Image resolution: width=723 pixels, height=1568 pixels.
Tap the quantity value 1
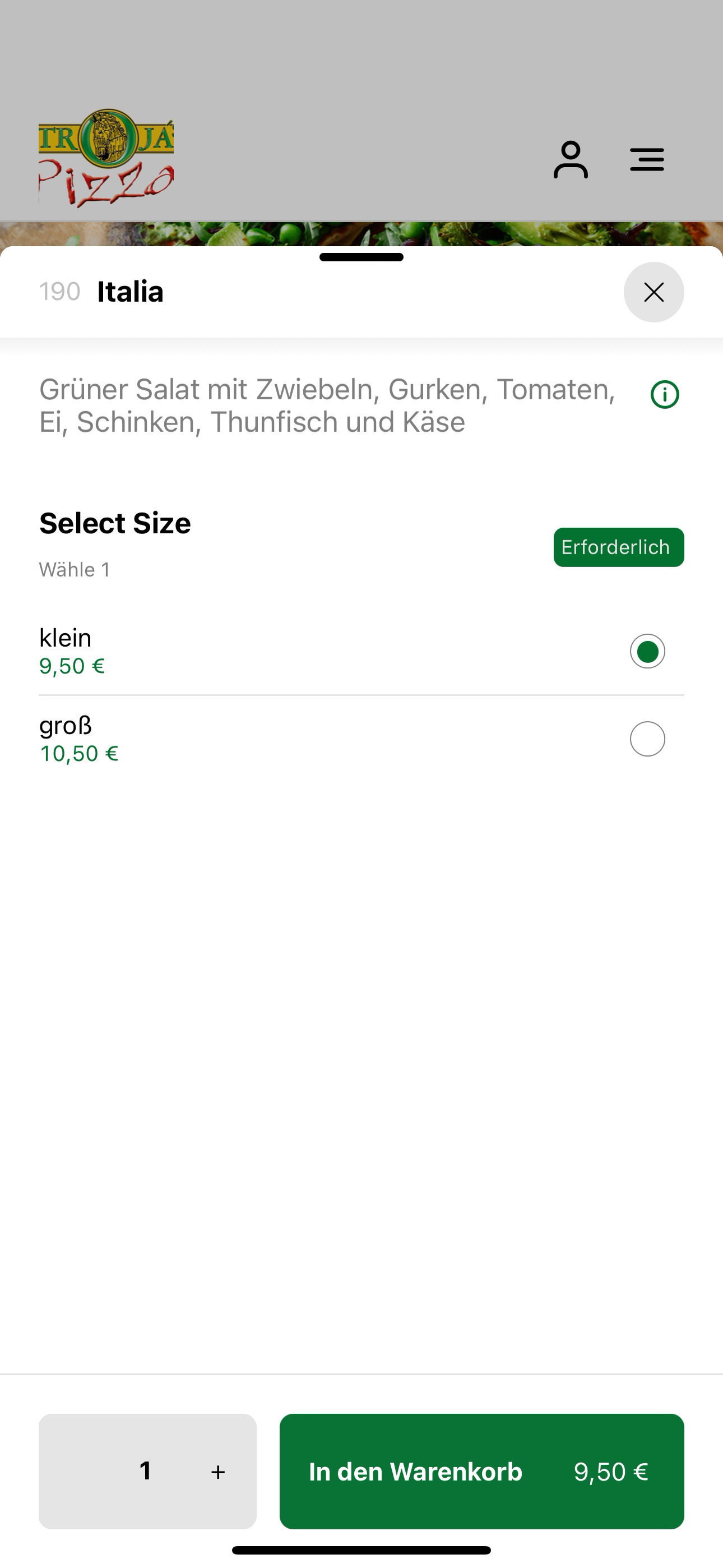[146, 1471]
